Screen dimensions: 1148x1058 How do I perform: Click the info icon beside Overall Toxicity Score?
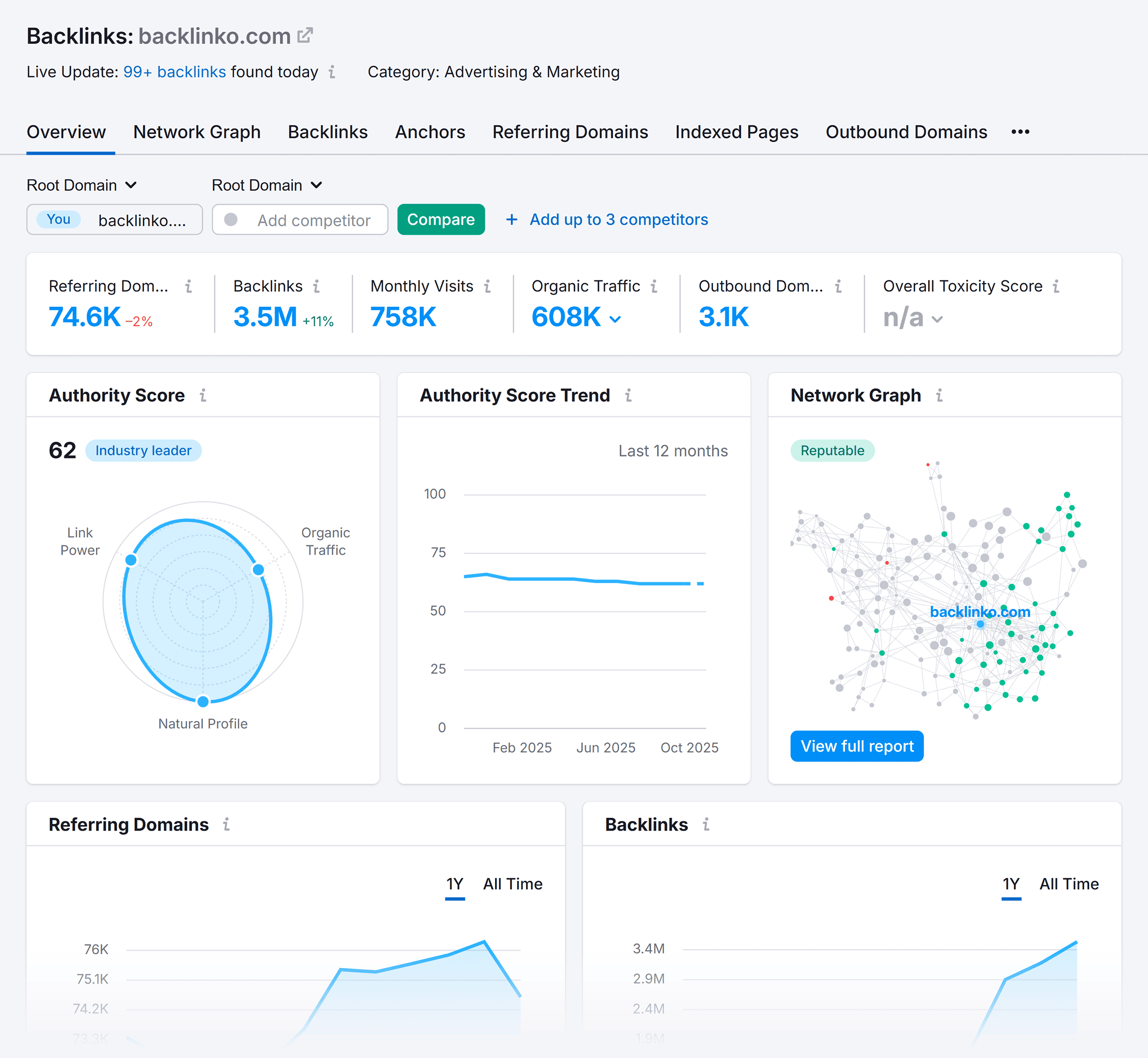pyautogui.click(x=1057, y=286)
